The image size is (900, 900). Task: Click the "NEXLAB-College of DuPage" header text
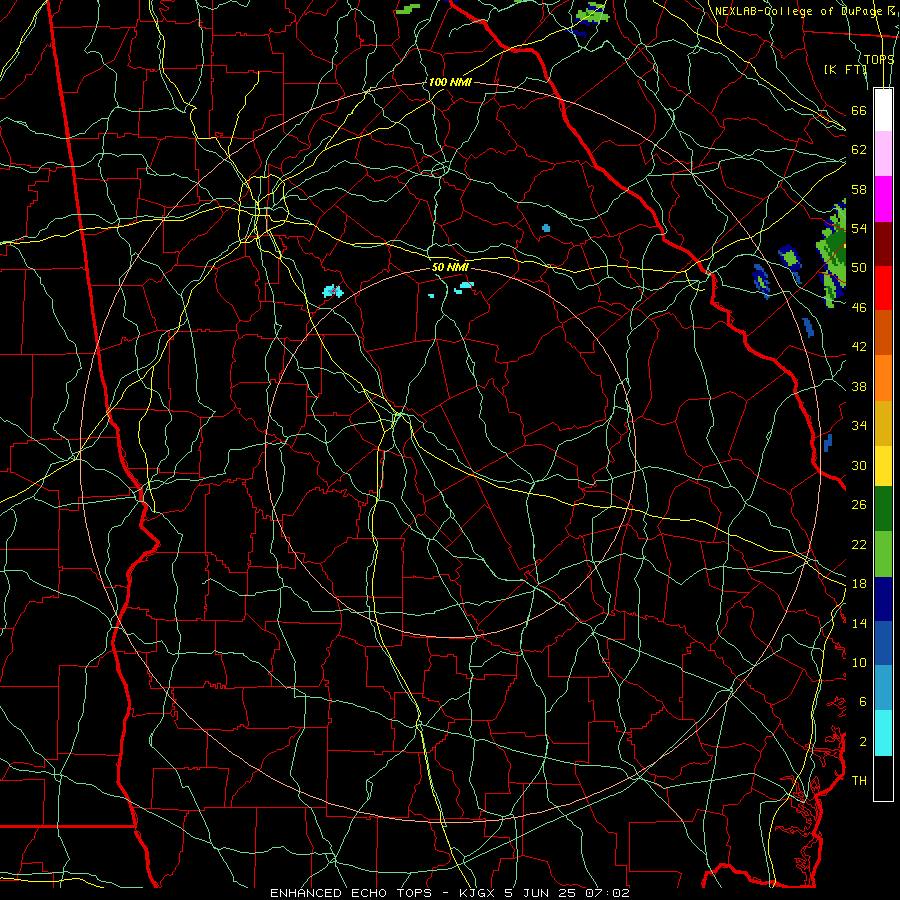(x=798, y=11)
